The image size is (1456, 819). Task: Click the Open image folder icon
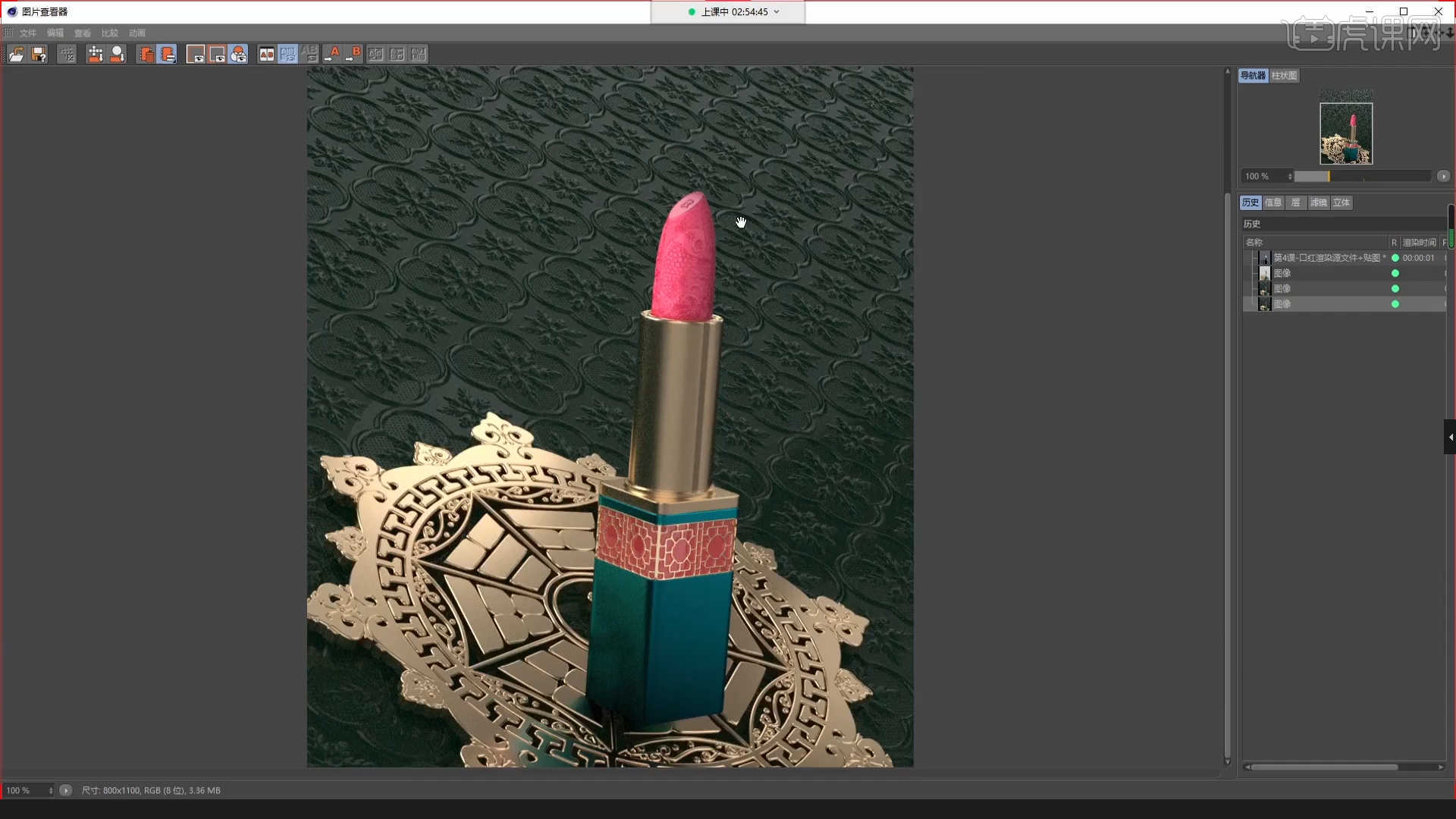pyautogui.click(x=17, y=54)
